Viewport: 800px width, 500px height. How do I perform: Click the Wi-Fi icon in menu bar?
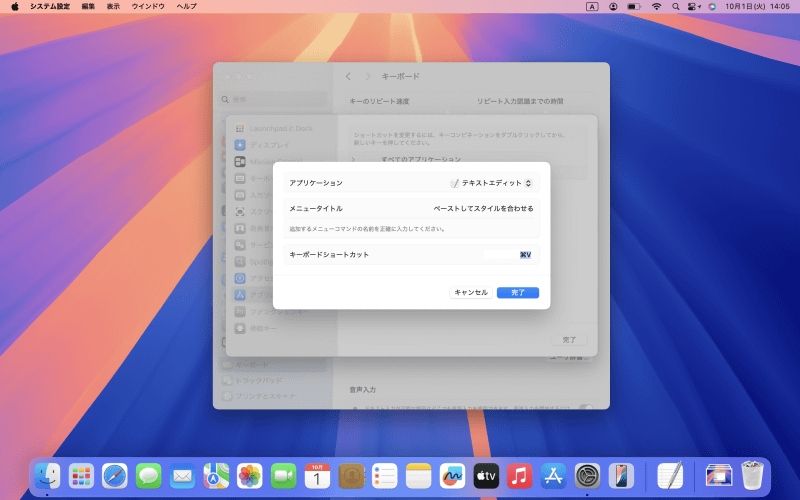(x=657, y=7)
